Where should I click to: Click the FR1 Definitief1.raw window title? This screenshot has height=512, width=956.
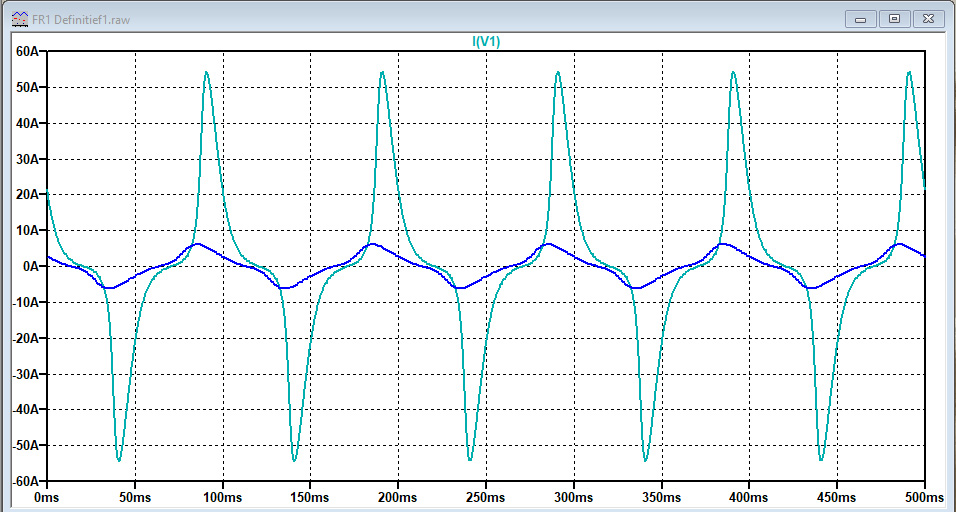(x=81, y=20)
